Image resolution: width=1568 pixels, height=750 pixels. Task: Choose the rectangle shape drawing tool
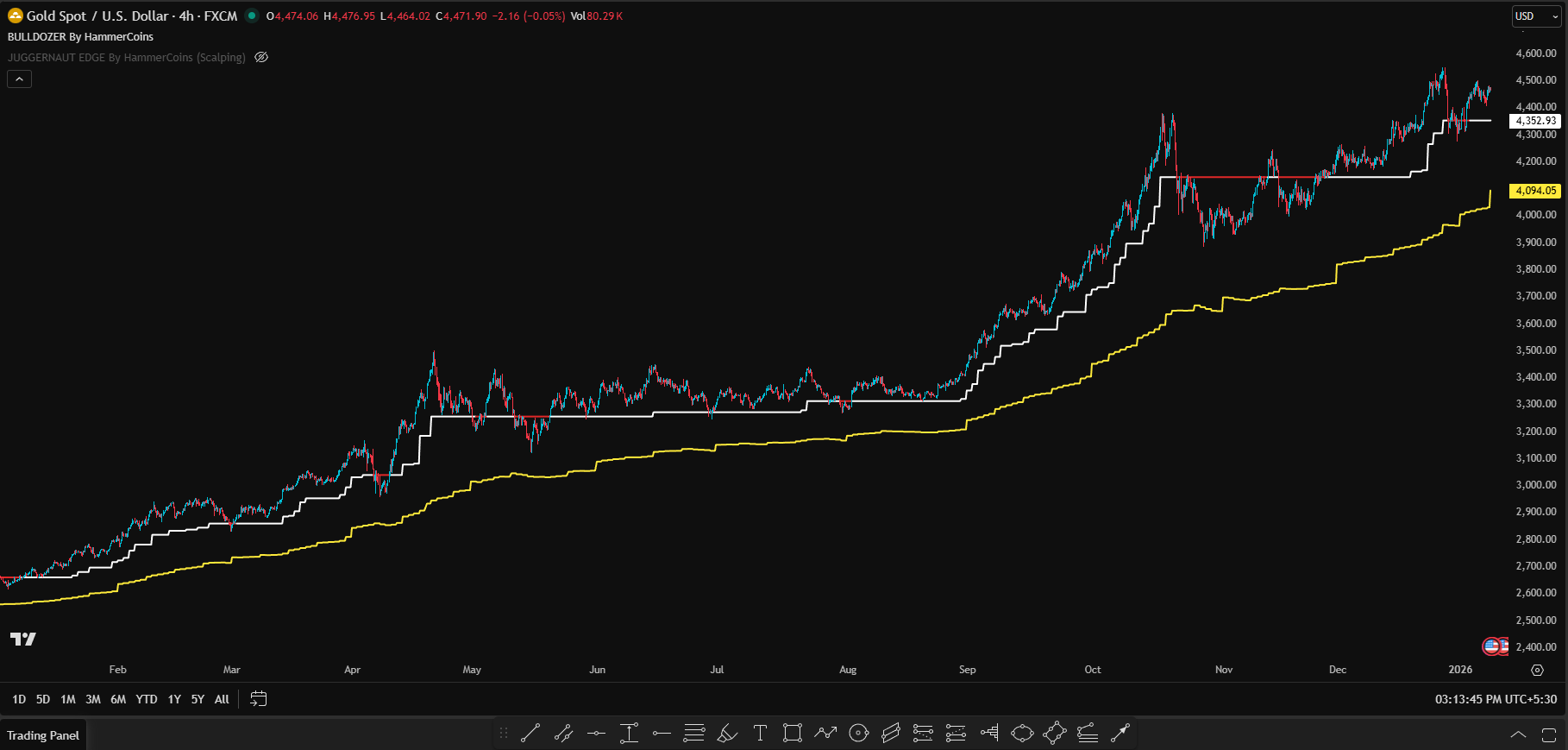[792, 734]
